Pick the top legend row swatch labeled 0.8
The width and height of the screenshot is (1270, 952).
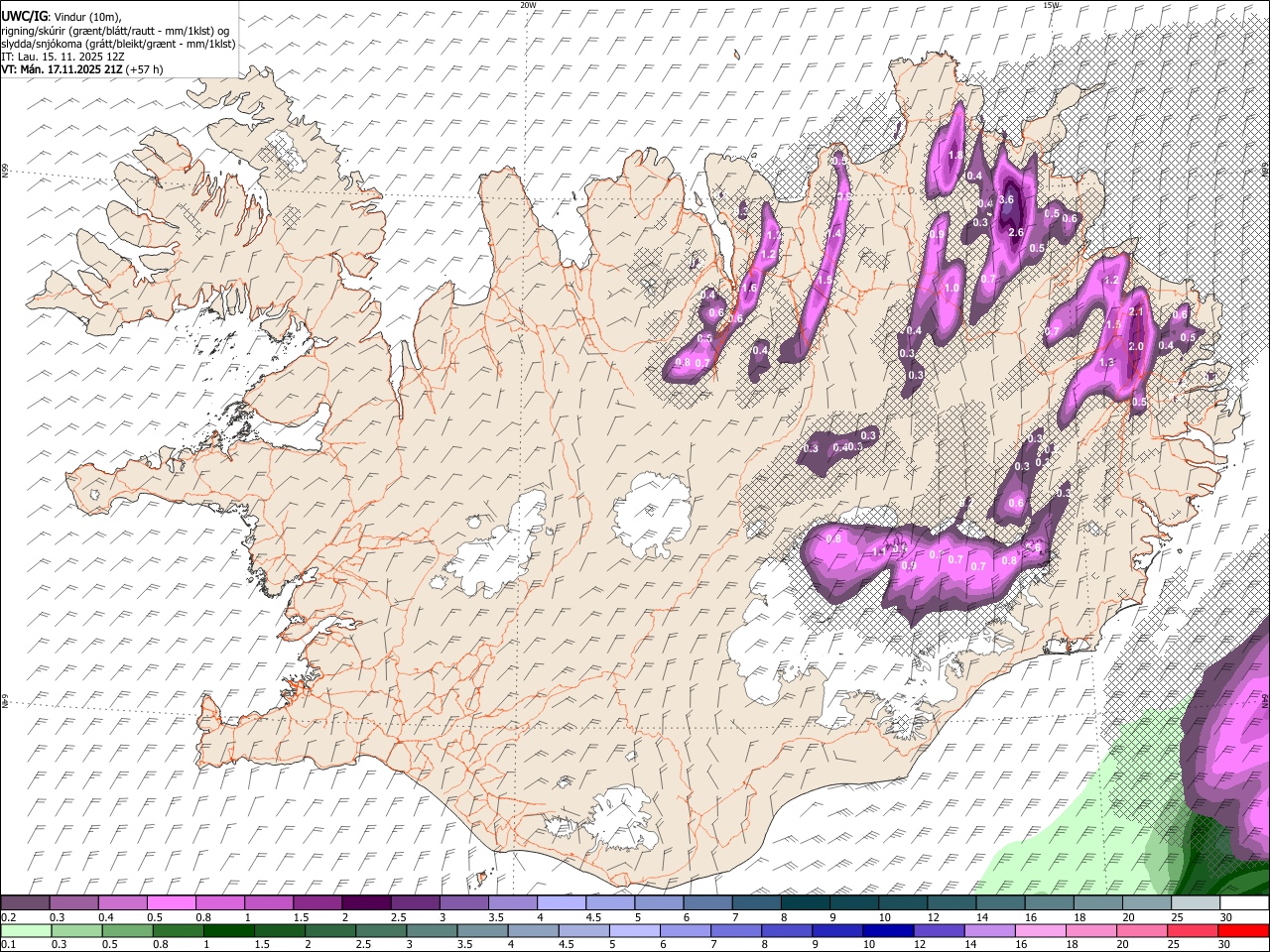(220, 902)
